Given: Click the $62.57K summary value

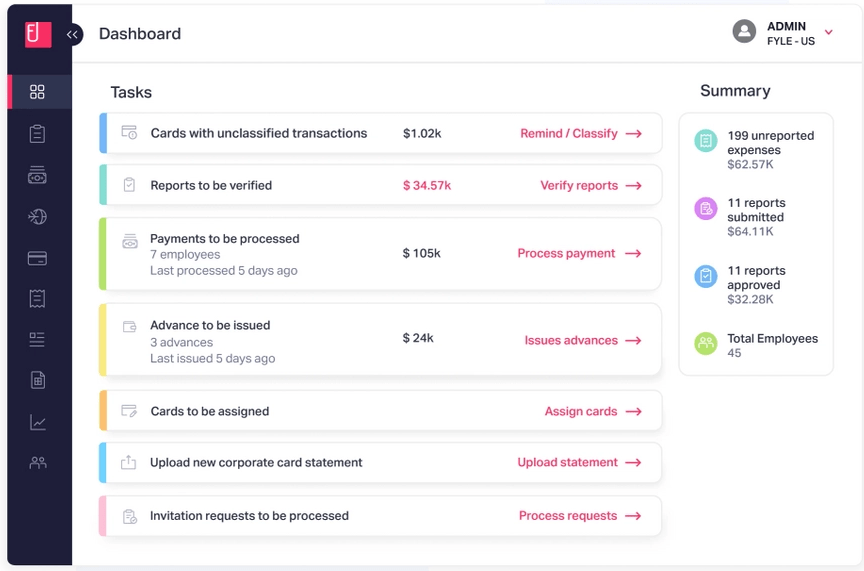Looking at the screenshot, I should (x=750, y=164).
